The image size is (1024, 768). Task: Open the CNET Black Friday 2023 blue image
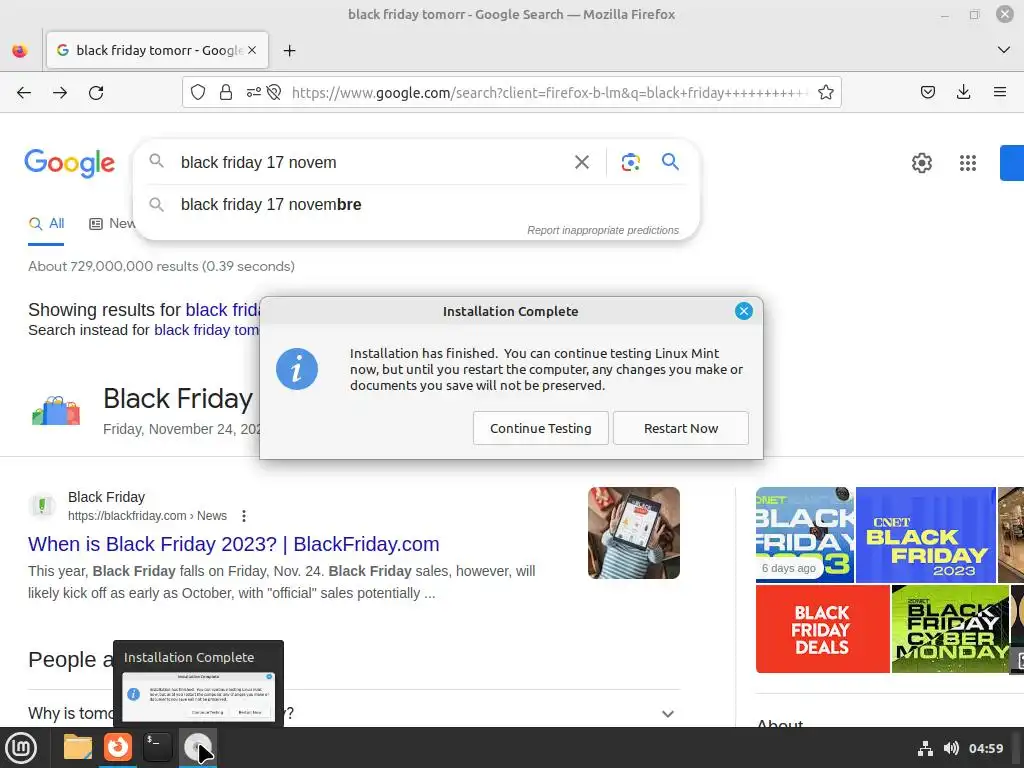pyautogui.click(x=925, y=534)
